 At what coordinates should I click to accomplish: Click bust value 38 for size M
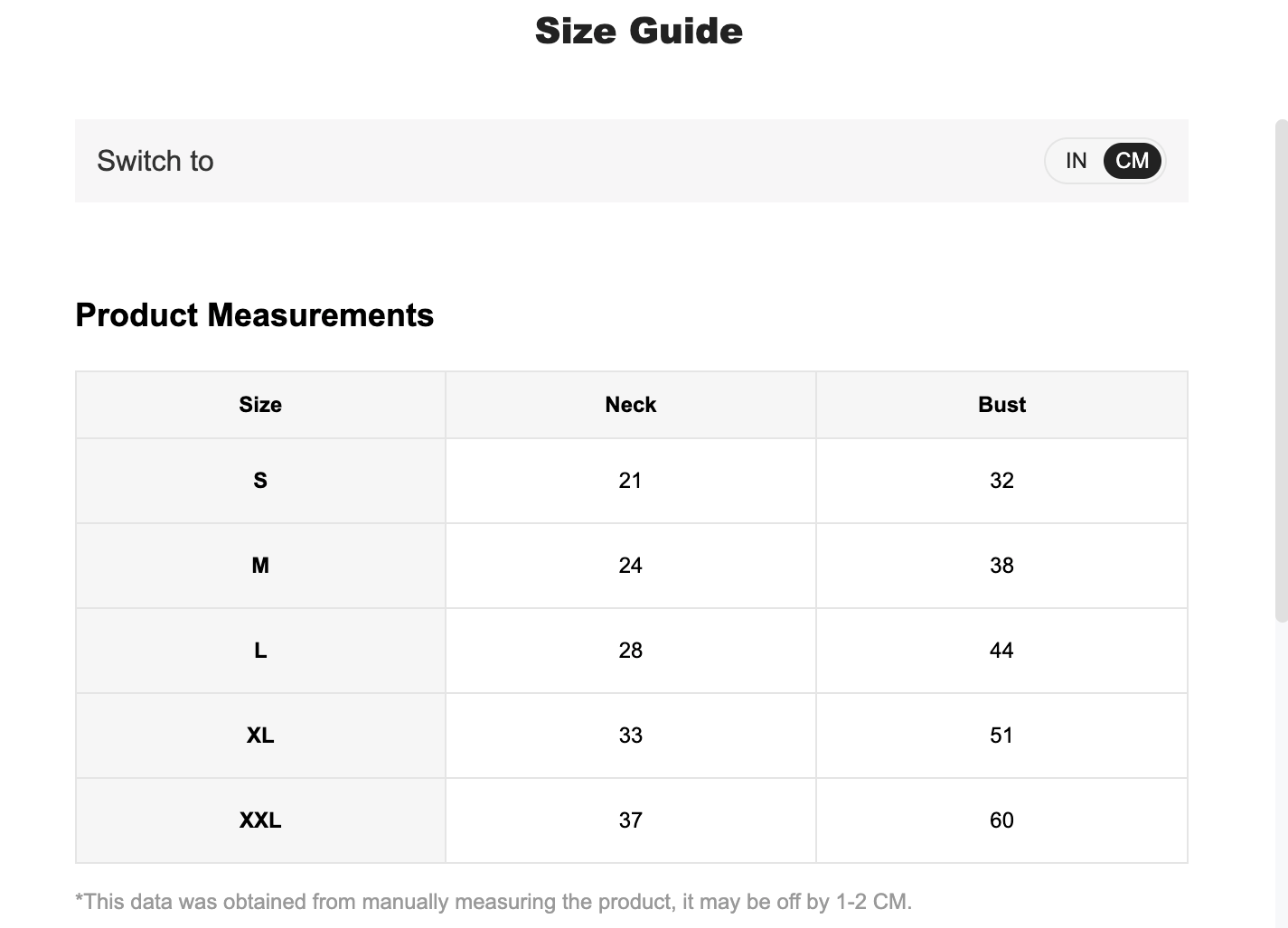1001,566
